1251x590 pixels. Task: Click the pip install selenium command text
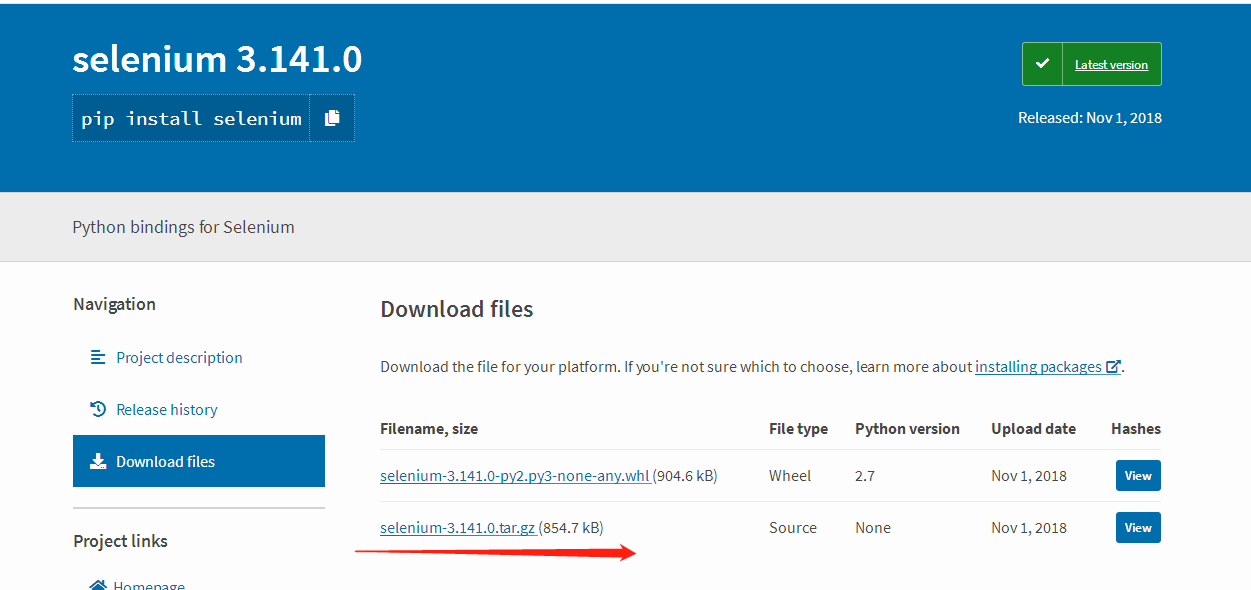(x=191, y=118)
